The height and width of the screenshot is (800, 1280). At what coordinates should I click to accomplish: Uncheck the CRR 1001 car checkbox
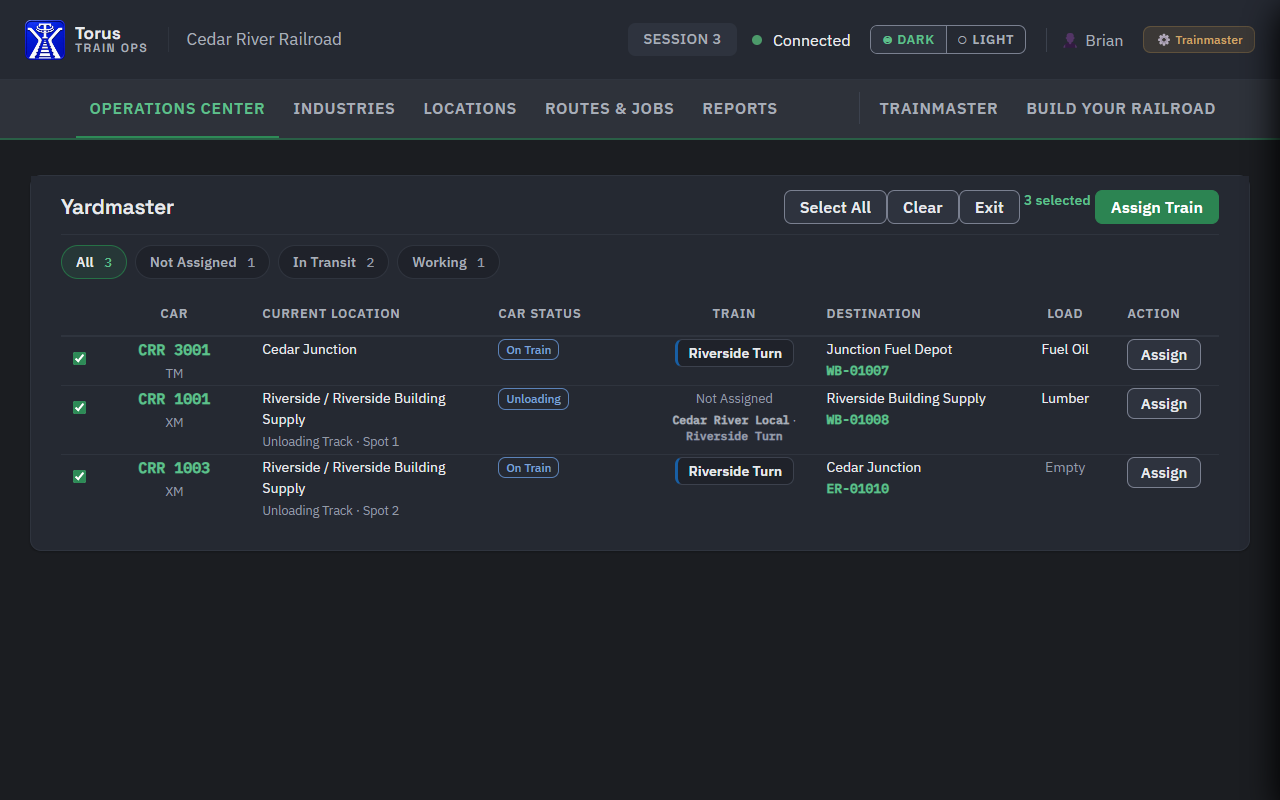pyautogui.click(x=80, y=407)
